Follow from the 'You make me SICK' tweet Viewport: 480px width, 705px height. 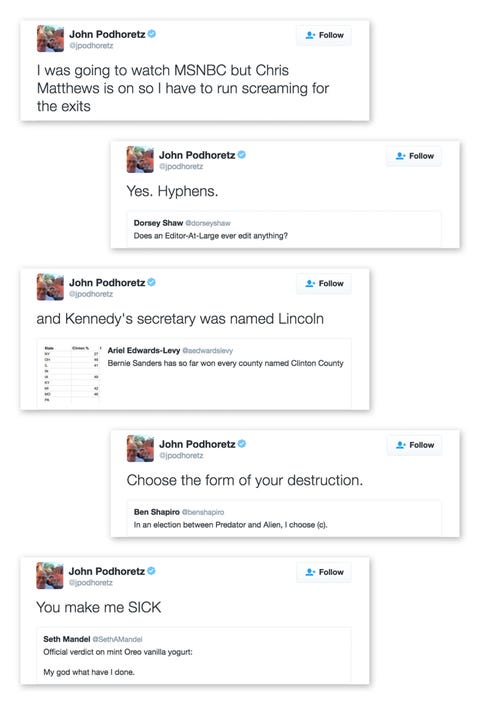tap(324, 572)
